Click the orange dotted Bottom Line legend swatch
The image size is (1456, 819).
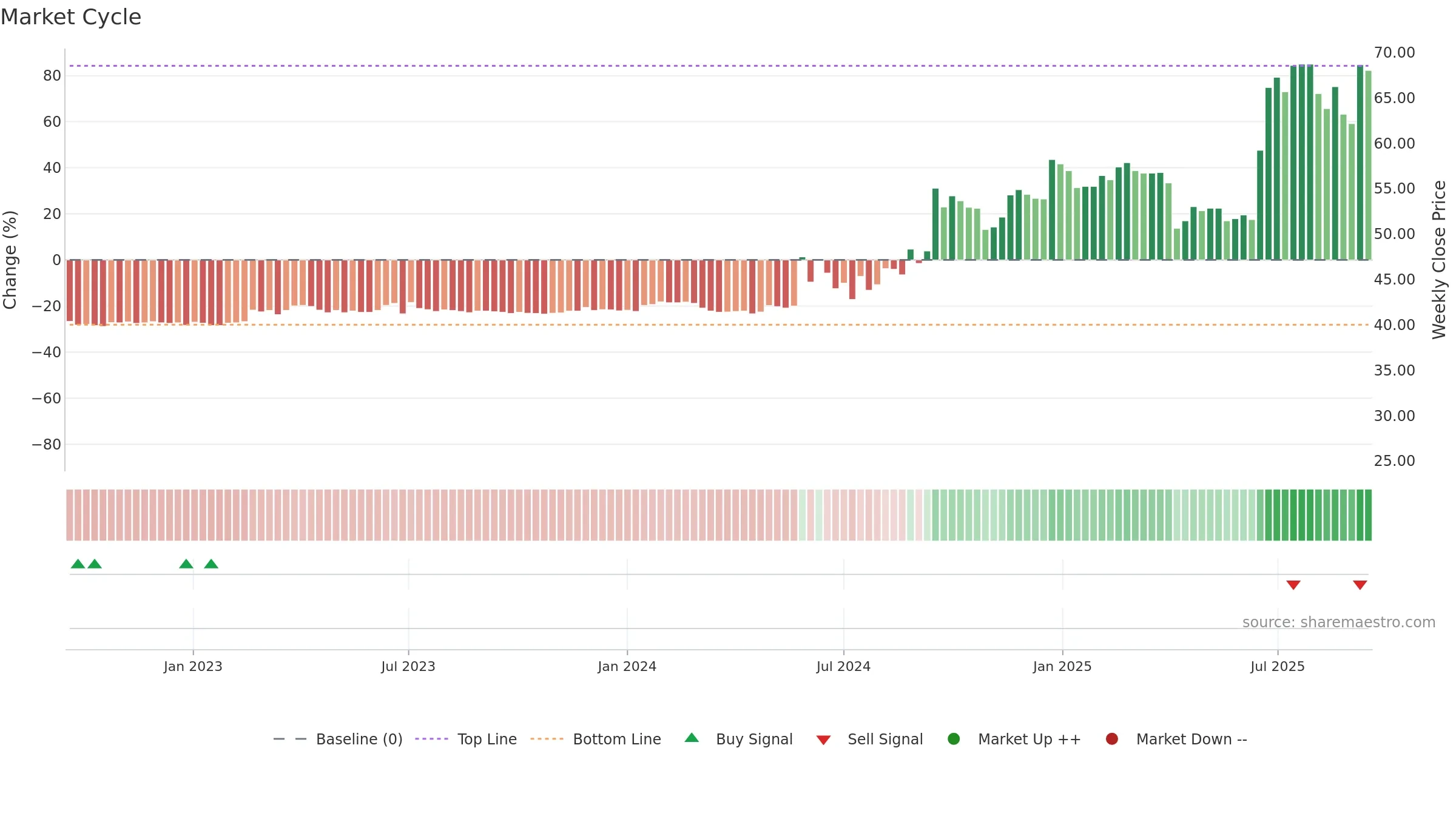[547, 739]
